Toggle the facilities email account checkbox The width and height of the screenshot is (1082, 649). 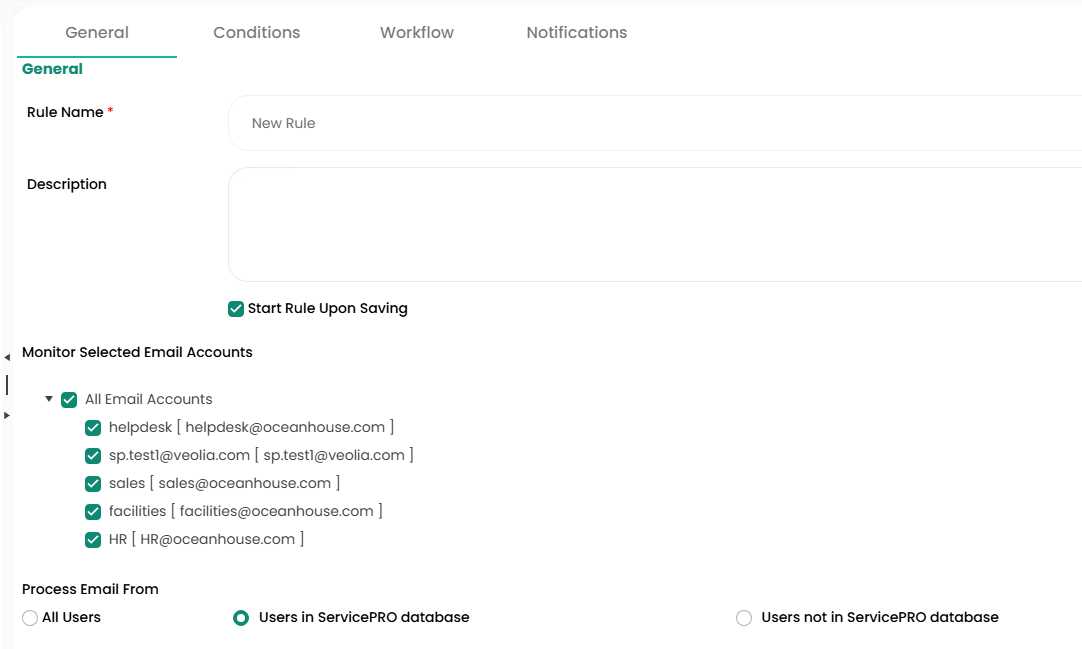(x=93, y=512)
